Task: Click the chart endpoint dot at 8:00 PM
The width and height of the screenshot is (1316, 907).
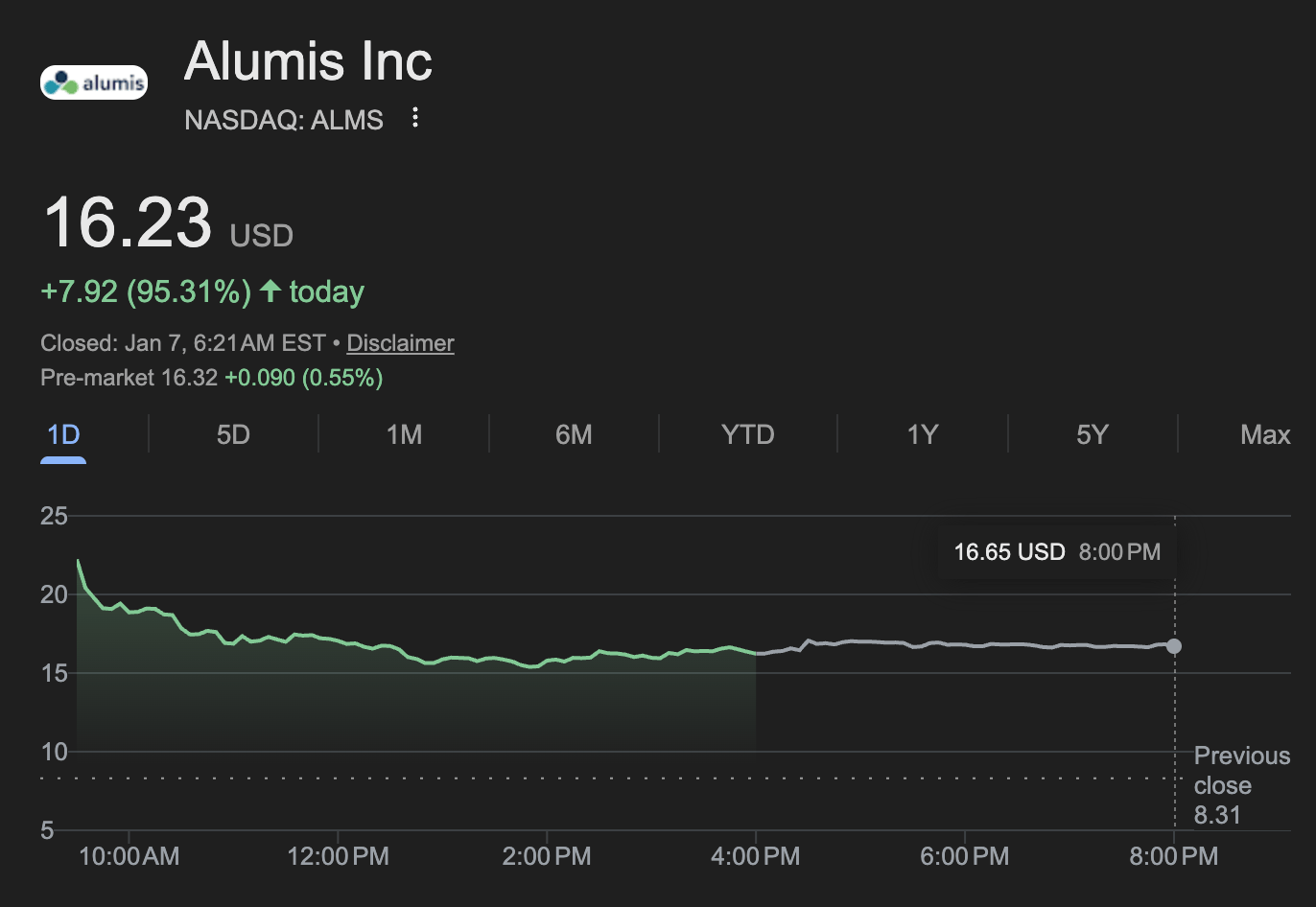Action: 1174,646
